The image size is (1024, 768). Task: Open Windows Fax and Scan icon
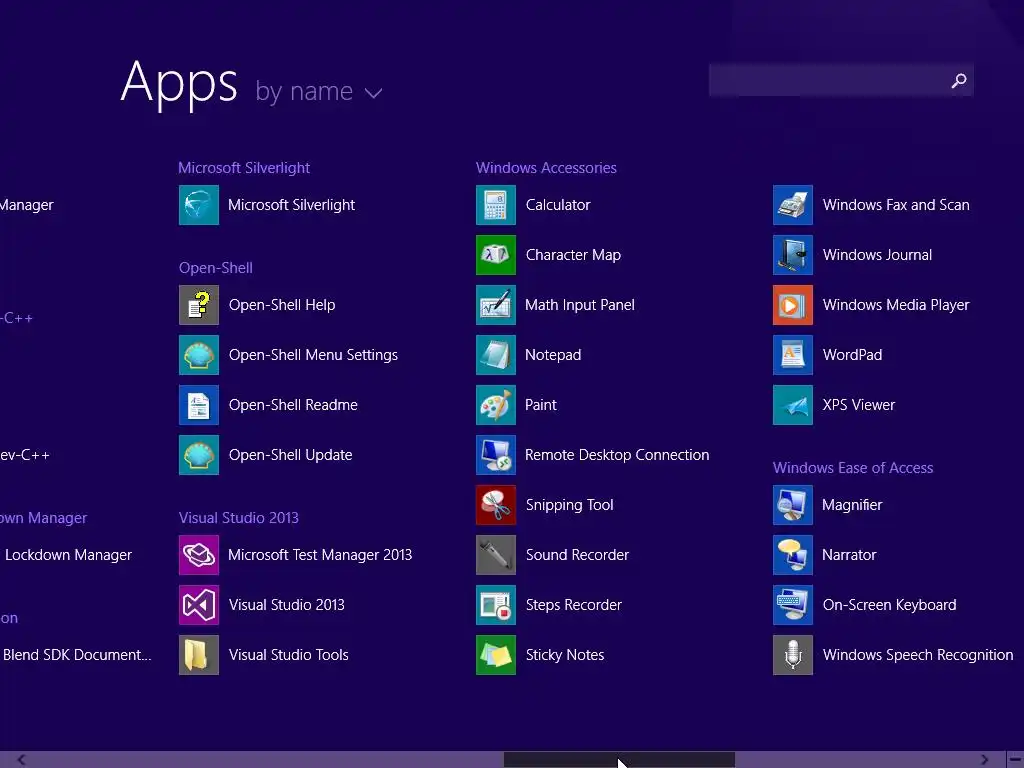(793, 205)
